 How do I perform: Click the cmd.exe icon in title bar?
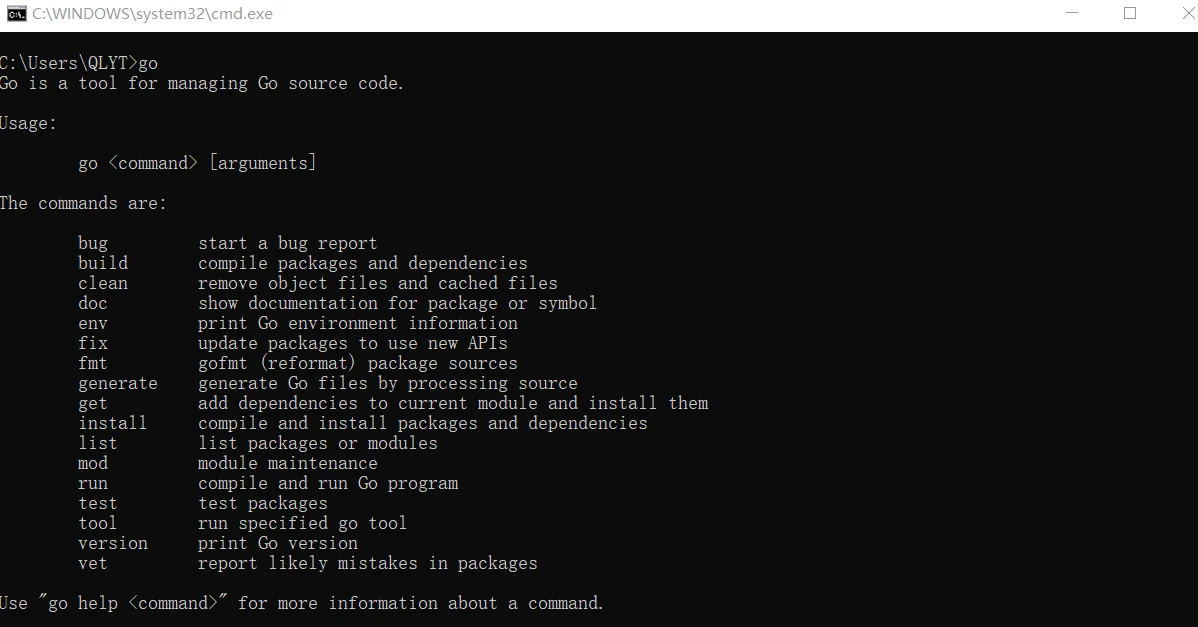coord(16,14)
